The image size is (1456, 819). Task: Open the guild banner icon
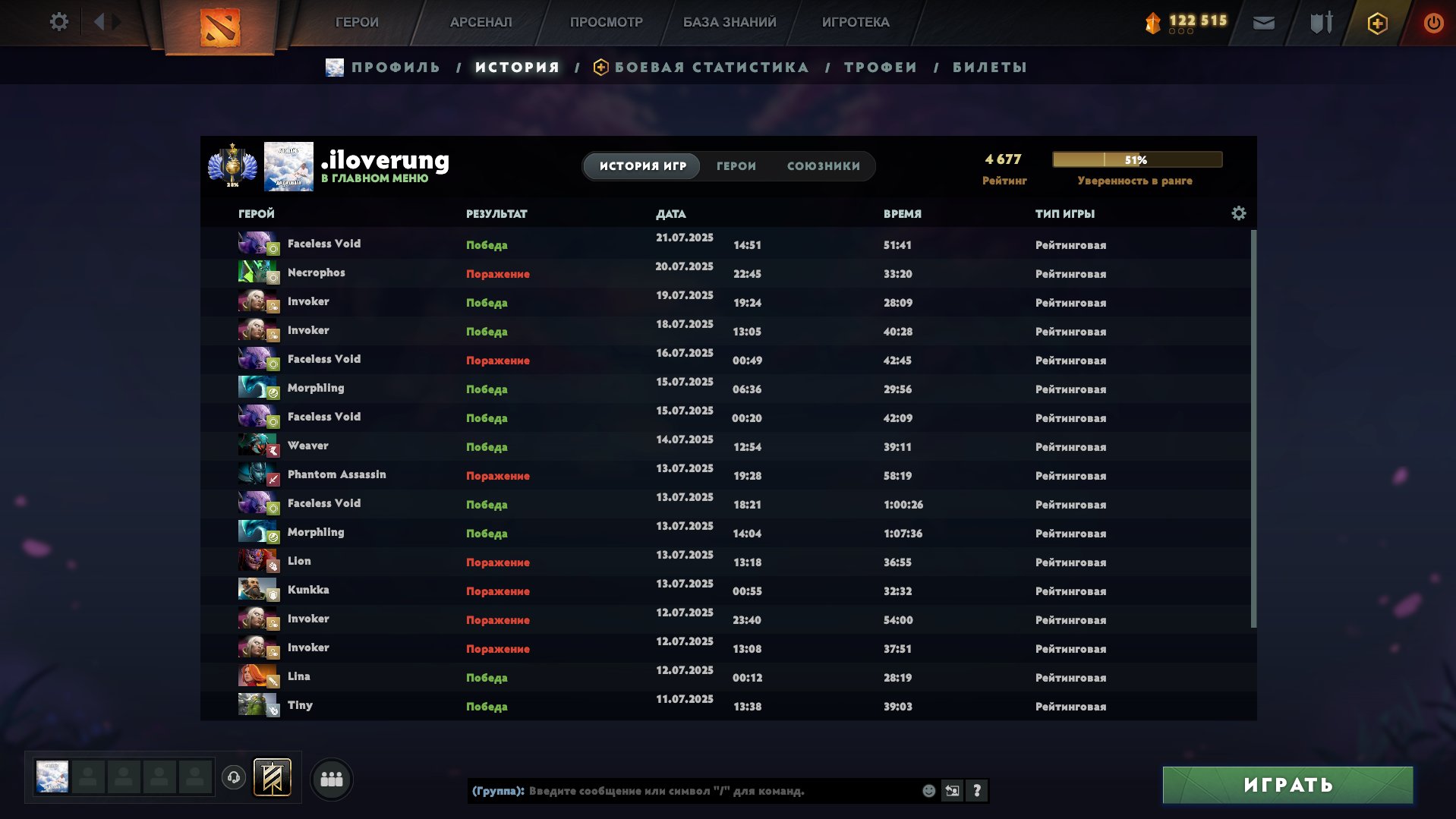(273, 777)
